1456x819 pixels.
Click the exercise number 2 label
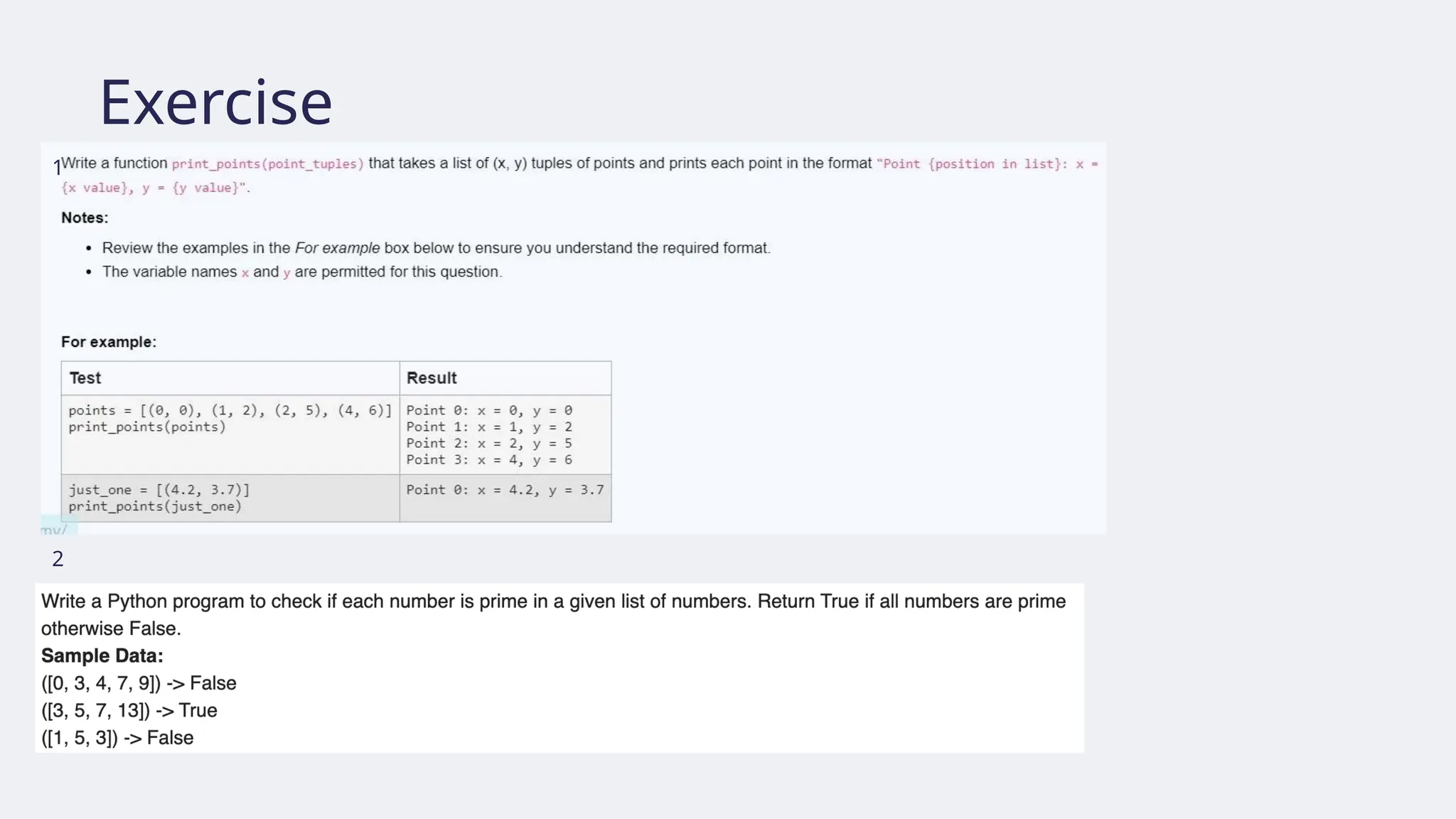[58, 559]
